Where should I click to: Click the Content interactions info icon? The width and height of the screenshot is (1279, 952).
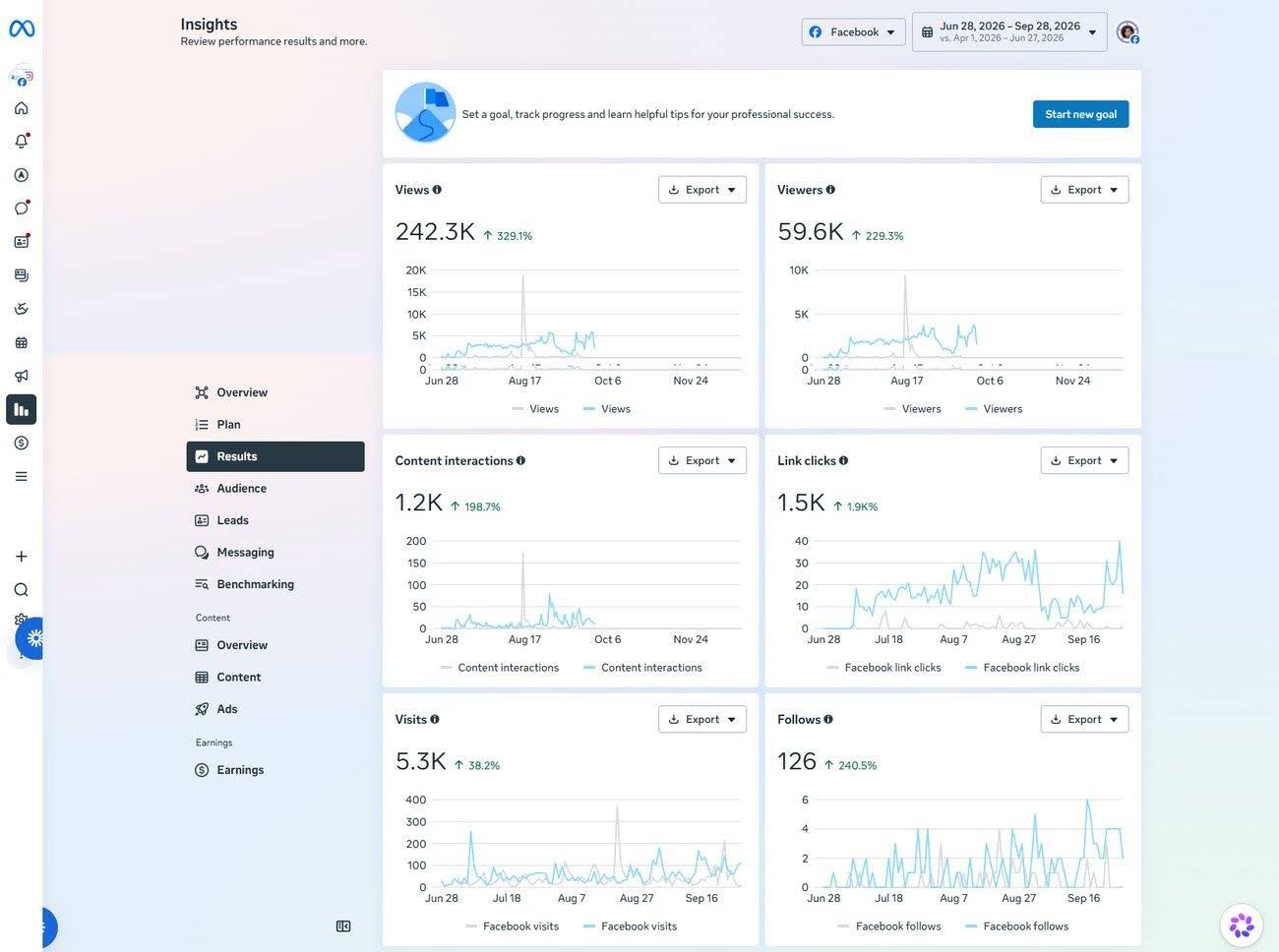[x=520, y=460]
